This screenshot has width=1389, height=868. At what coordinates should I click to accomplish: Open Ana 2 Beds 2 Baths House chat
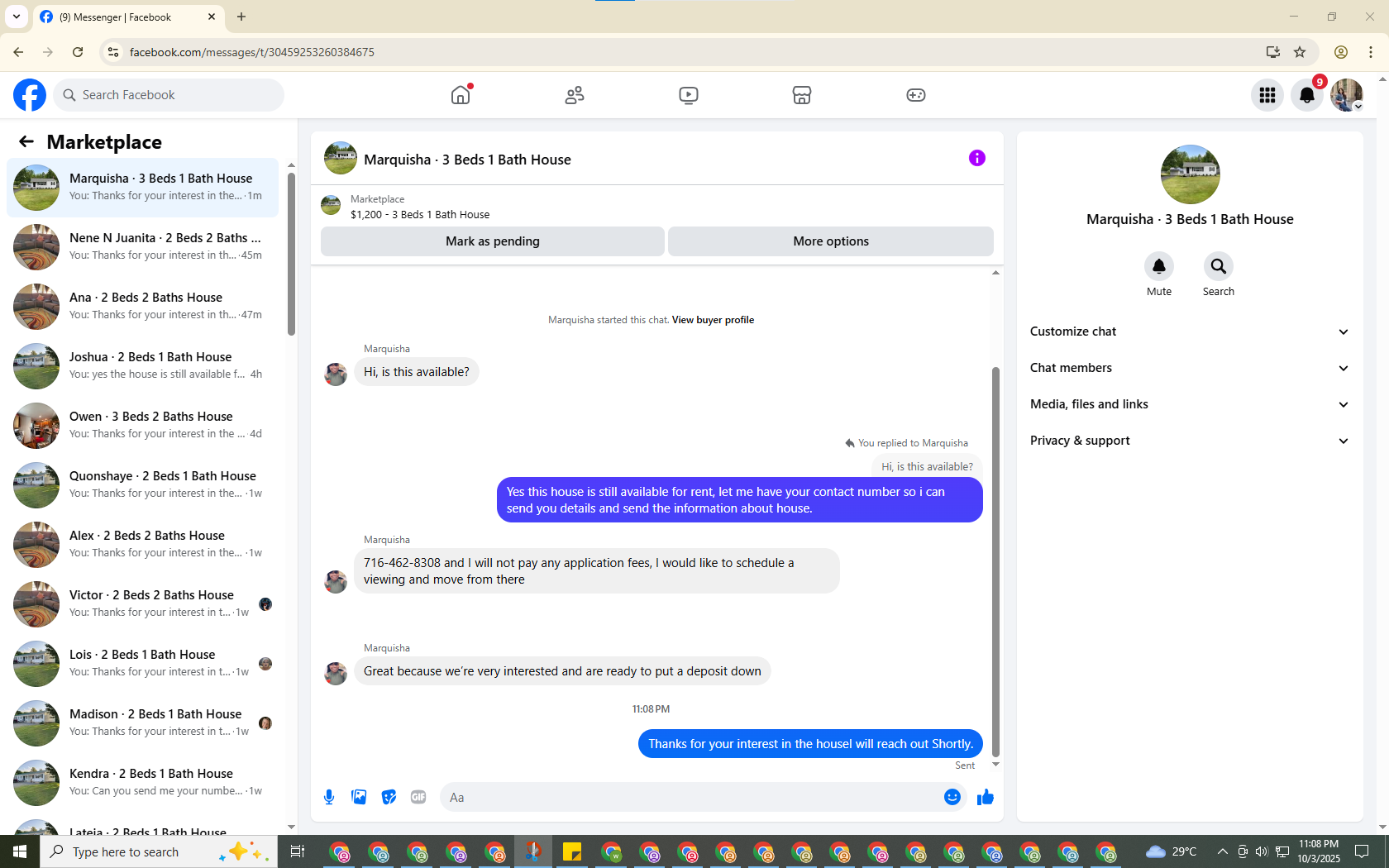(x=142, y=307)
